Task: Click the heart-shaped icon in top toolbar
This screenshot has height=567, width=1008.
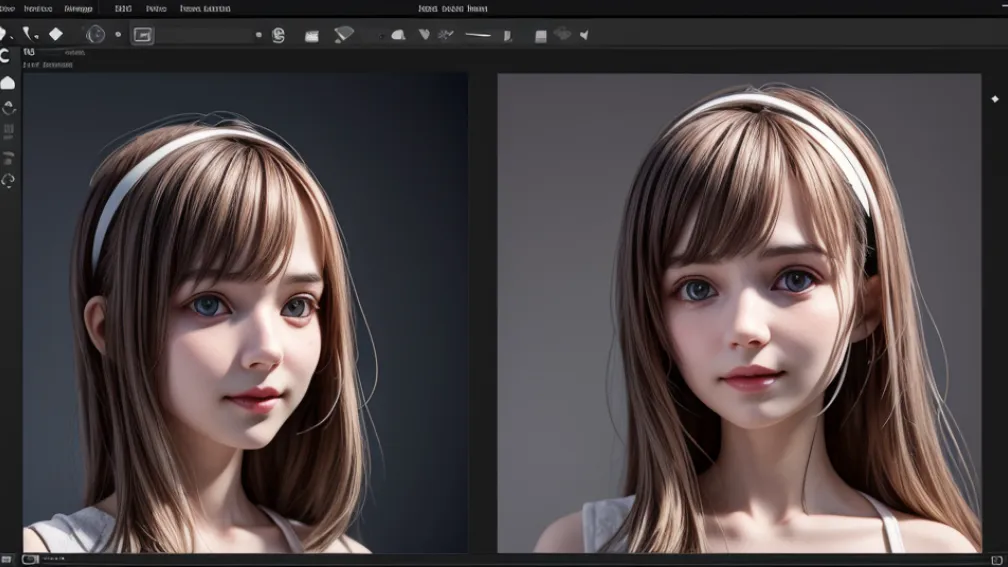Action: pyautogui.click(x=424, y=34)
